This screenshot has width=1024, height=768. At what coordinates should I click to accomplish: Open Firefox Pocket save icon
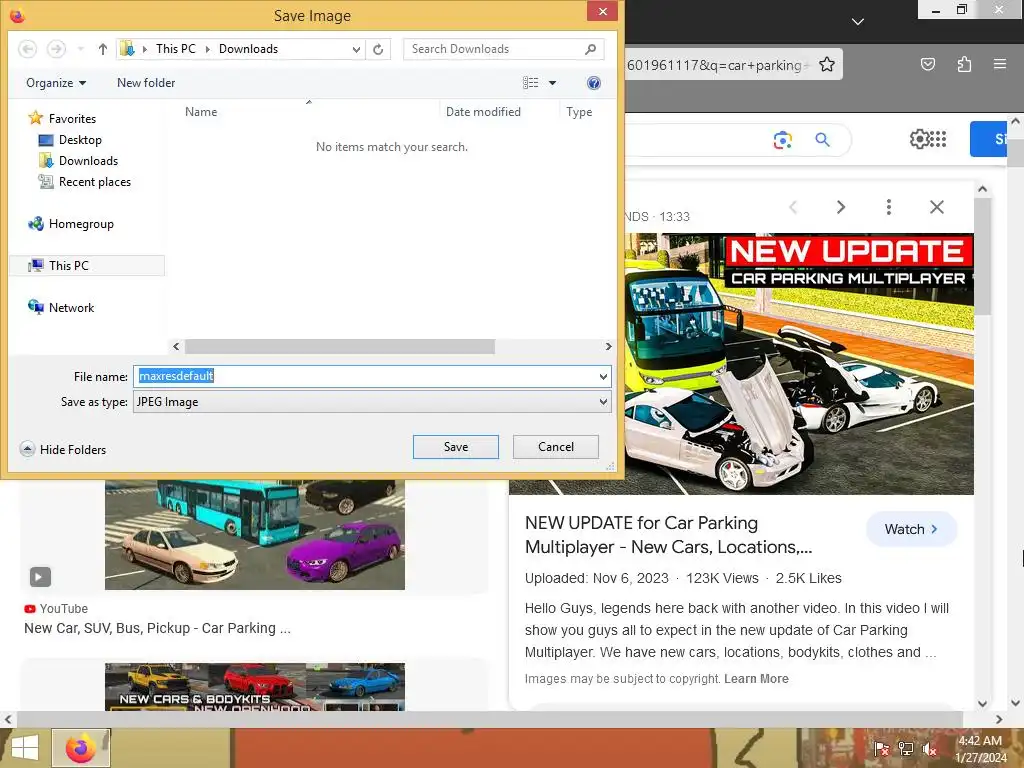(x=928, y=64)
